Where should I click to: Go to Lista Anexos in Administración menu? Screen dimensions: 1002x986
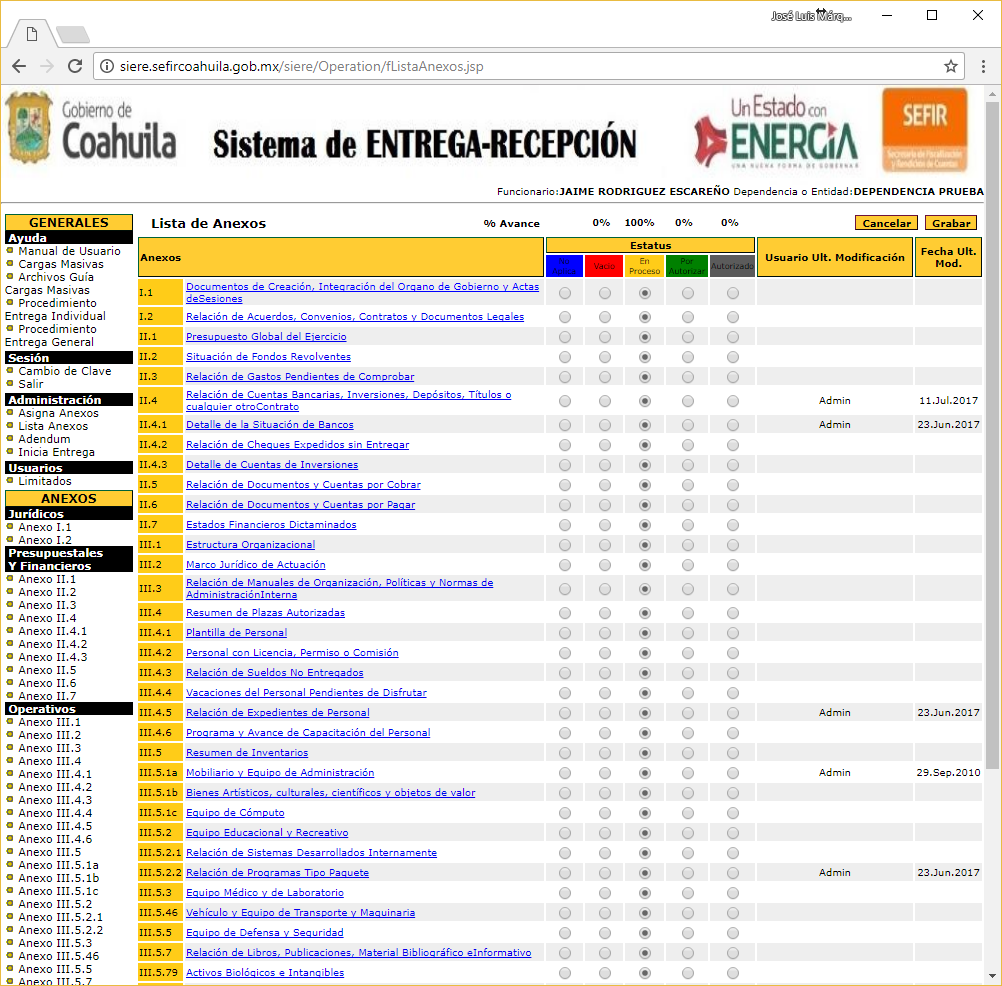53,426
